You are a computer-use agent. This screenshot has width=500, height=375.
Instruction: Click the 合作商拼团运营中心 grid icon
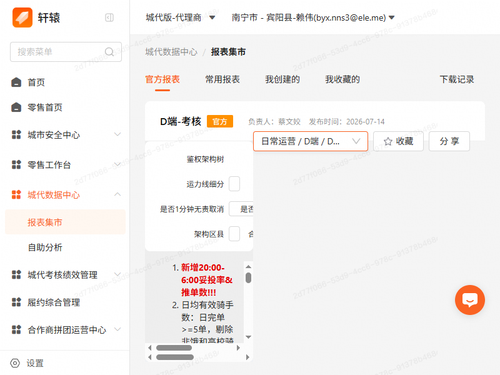coord(16,329)
